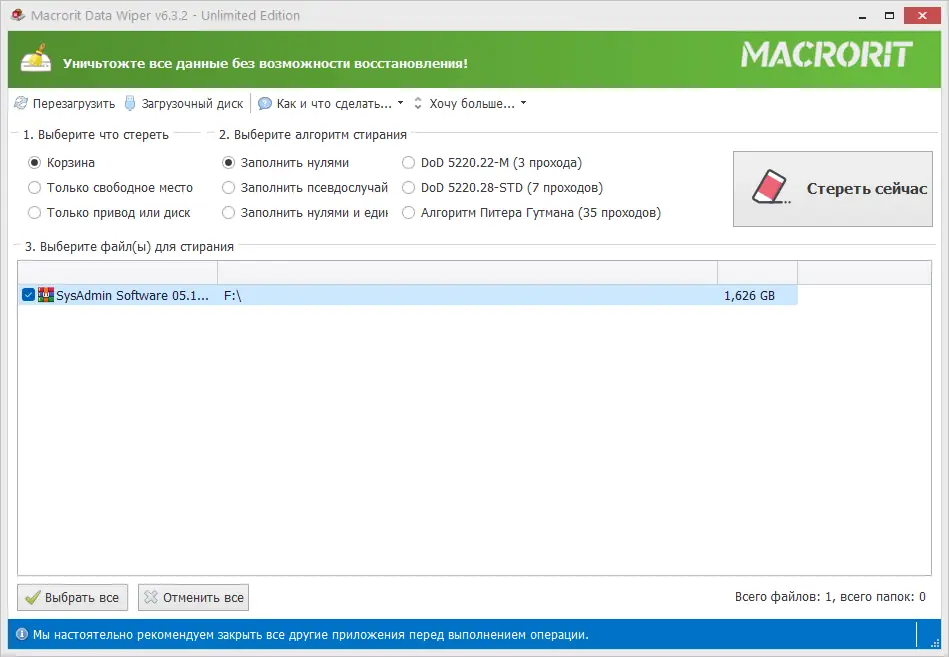Click the WinRAR archive icon of SysAdmin Software

point(45,295)
